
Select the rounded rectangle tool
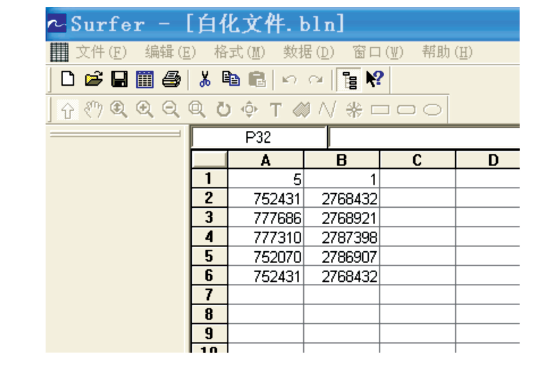point(406,110)
